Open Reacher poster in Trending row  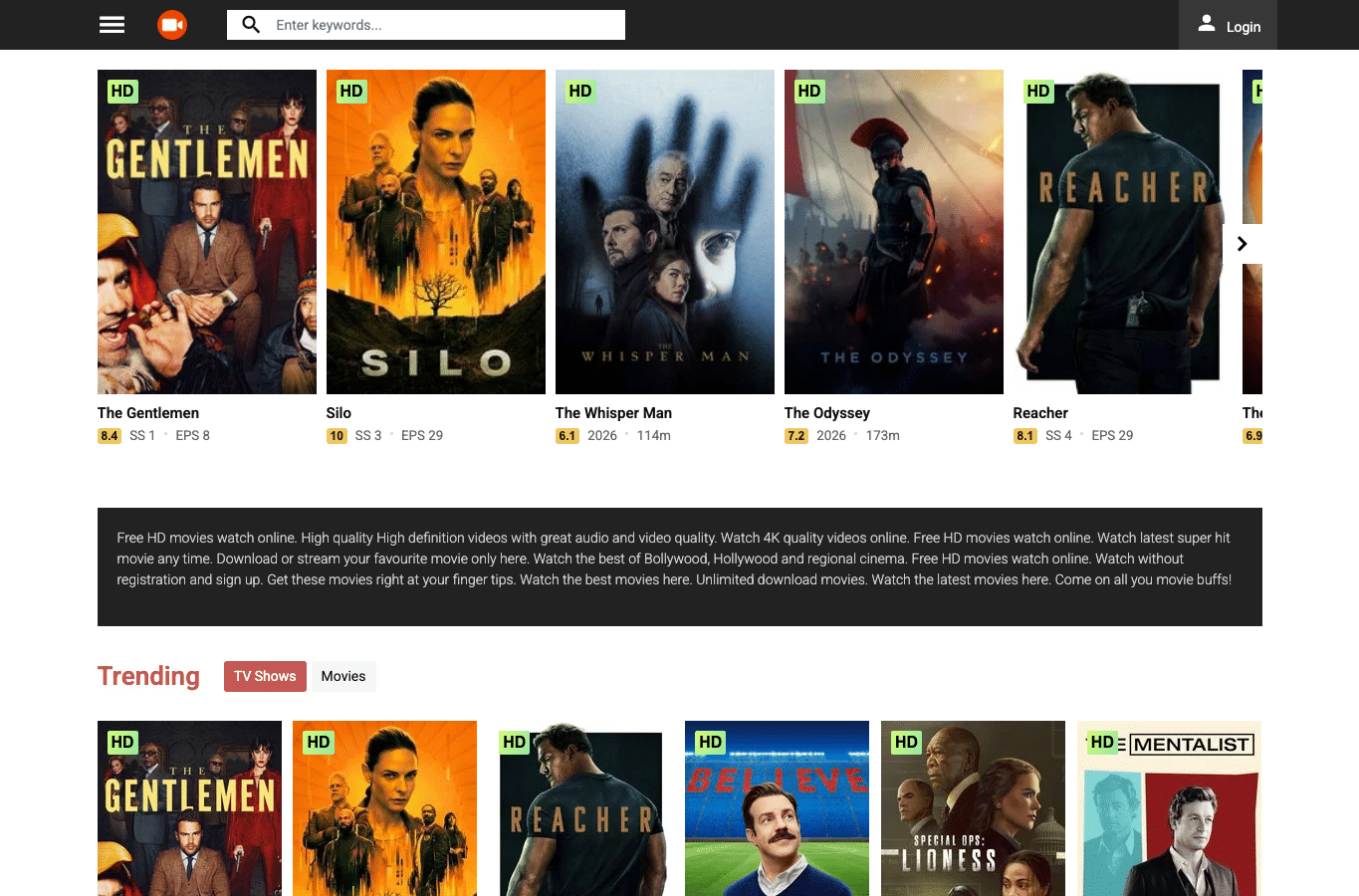(580, 808)
